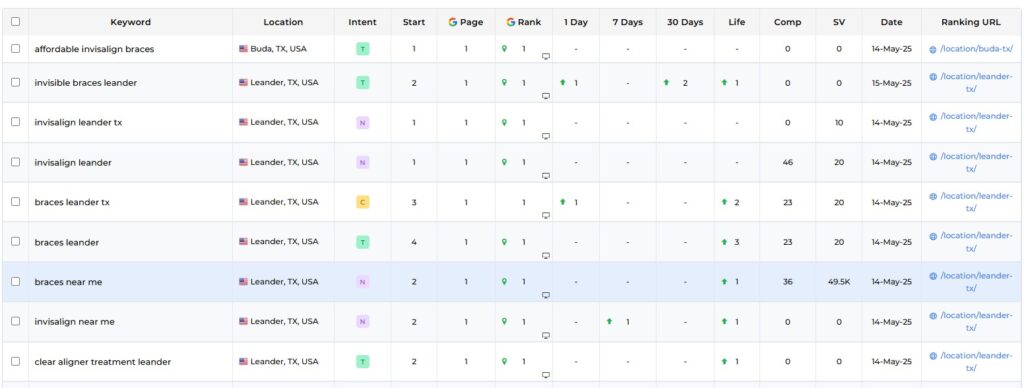
Task: Select the braces near me row checkbox
Action: (x=16, y=282)
